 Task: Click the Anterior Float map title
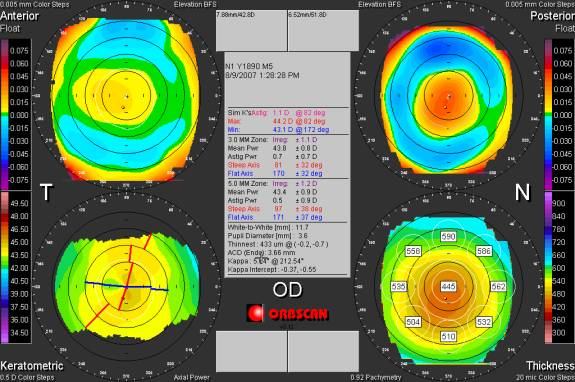19,21
